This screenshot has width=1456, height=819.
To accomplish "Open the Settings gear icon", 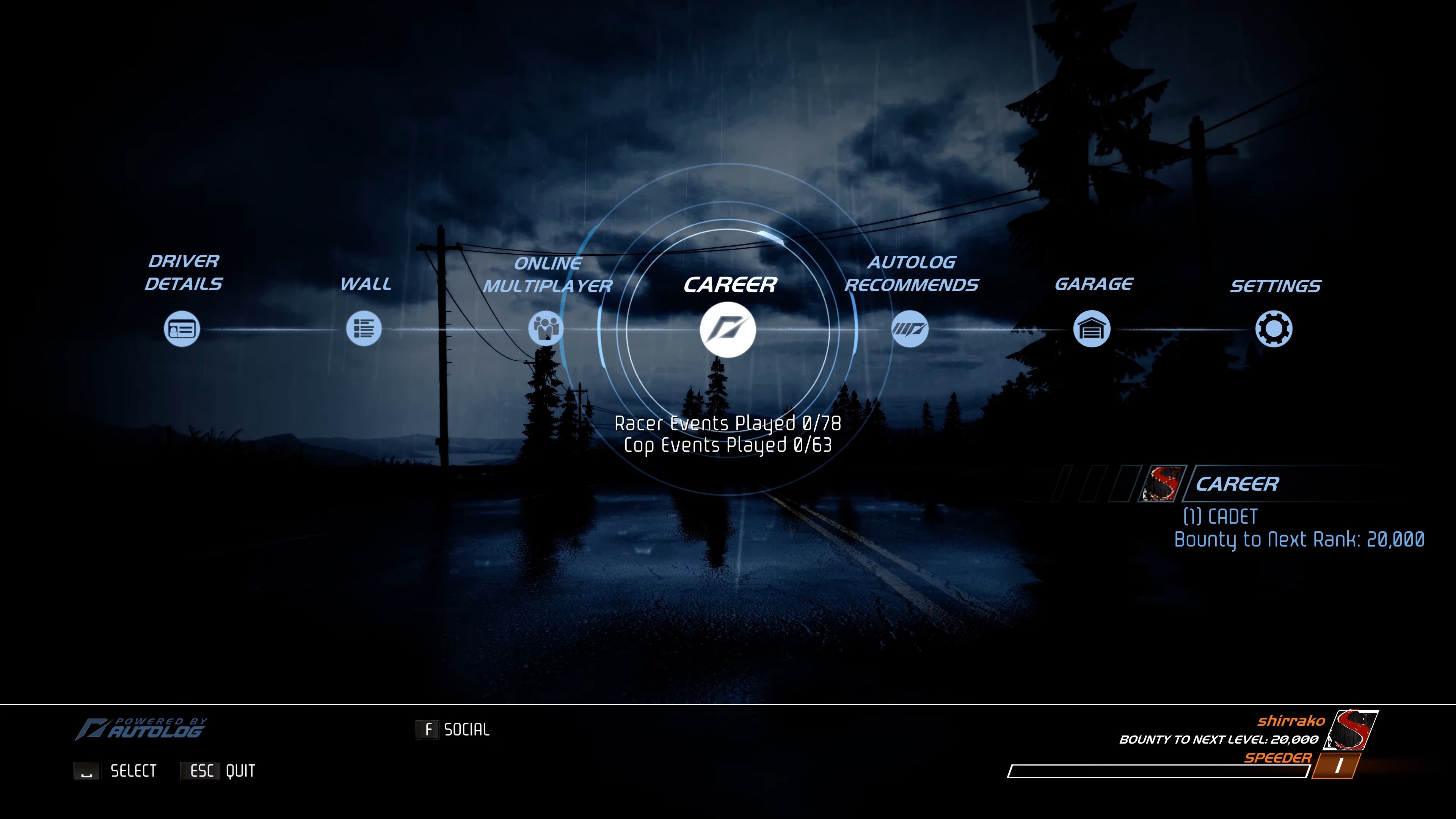I will pos(1274,329).
